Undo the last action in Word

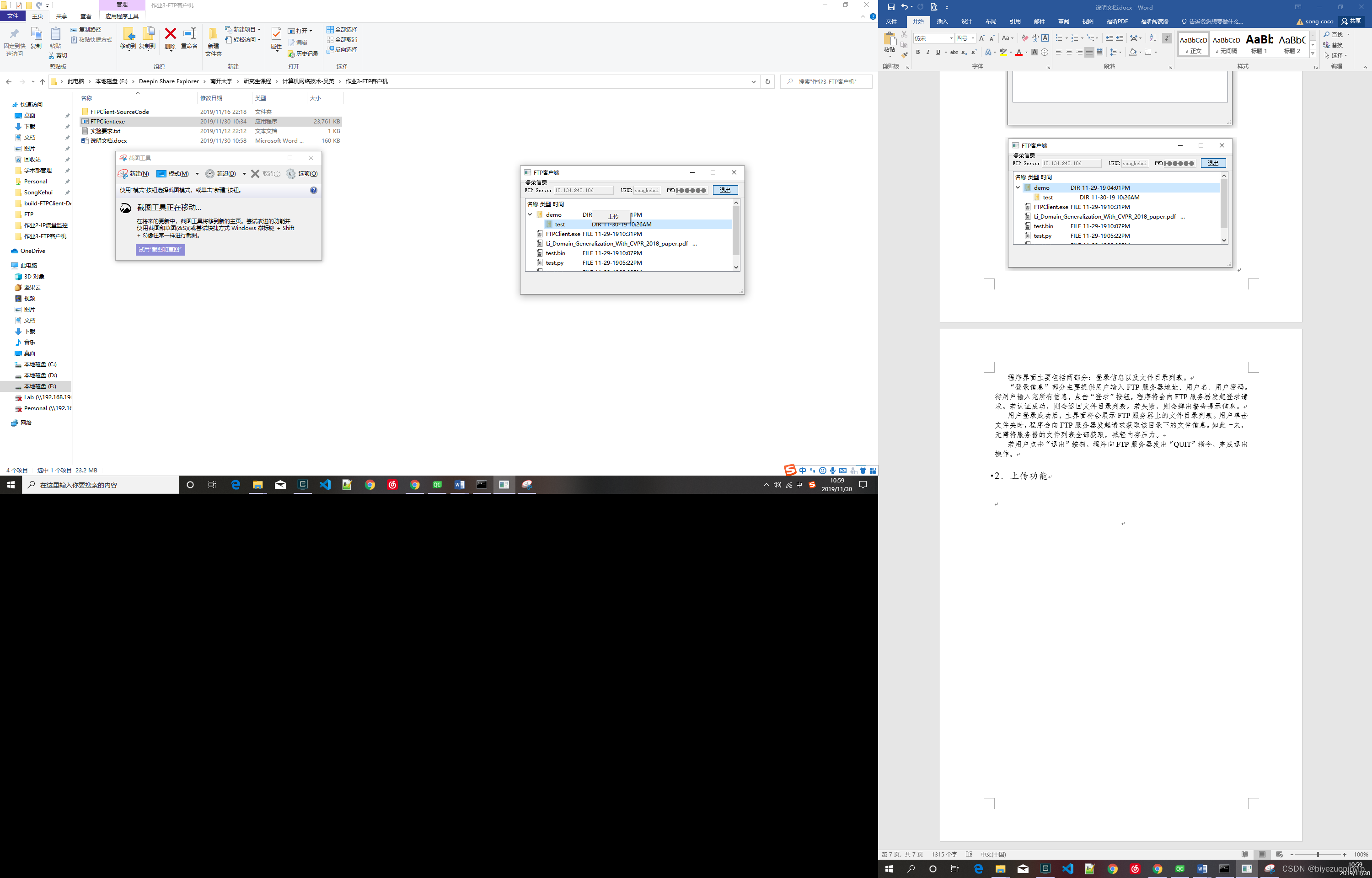[904, 7]
